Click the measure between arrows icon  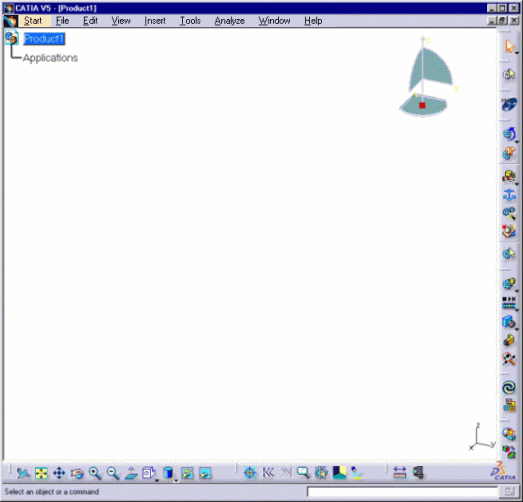pos(400,473)
